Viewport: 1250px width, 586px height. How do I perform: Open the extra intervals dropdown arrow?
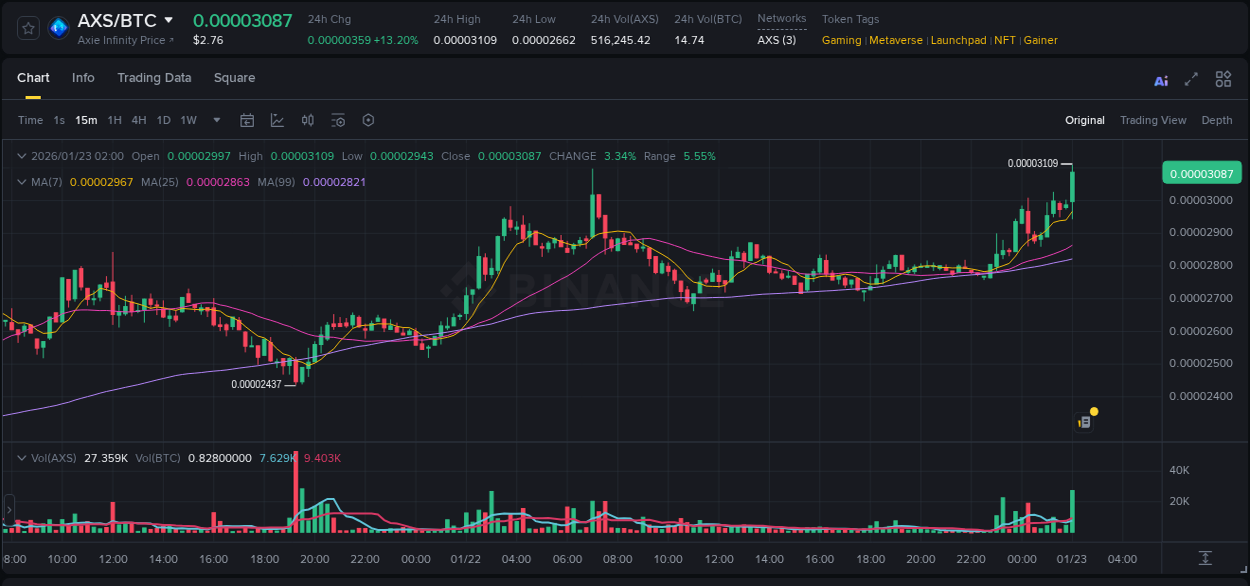pyautogui.click(x=215, y=120)
